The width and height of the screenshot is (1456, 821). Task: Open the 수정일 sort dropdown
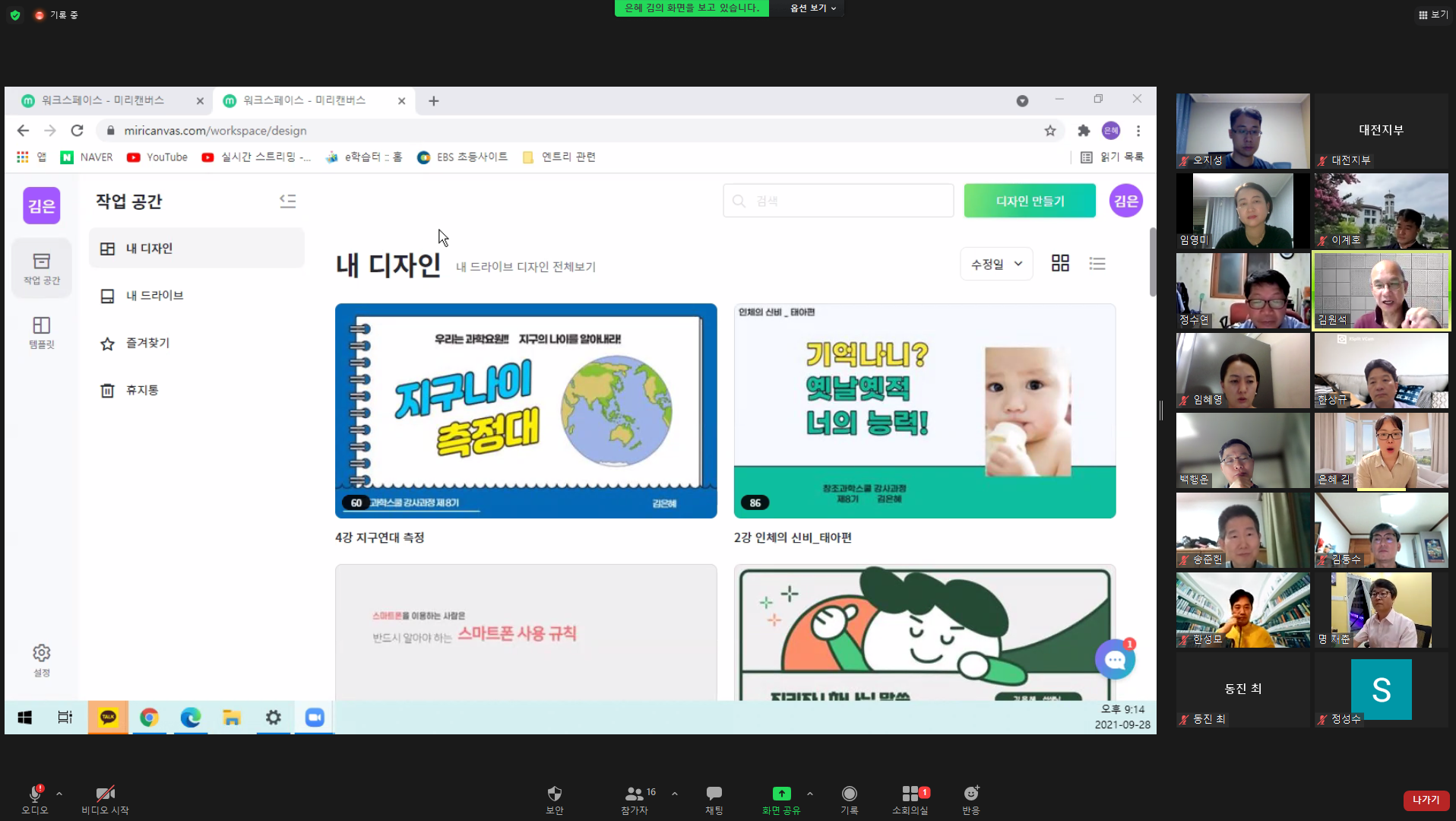[x=996, y=264]
